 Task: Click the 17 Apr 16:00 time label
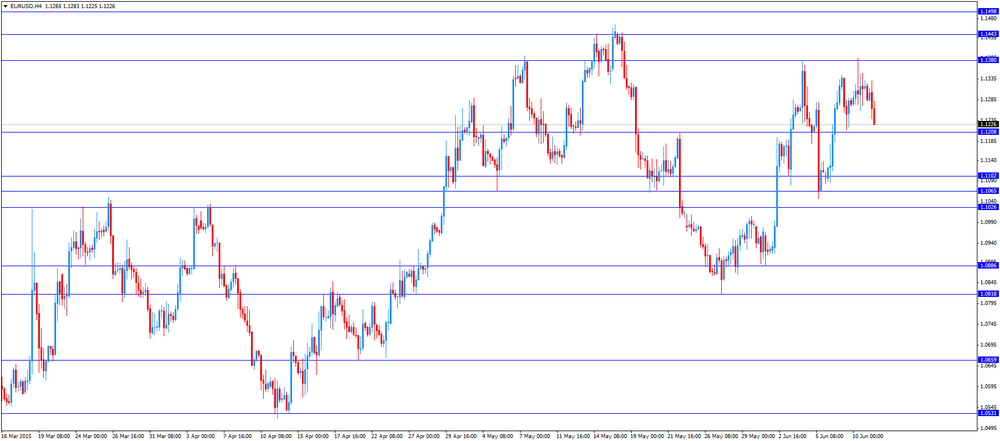point(350,436)
